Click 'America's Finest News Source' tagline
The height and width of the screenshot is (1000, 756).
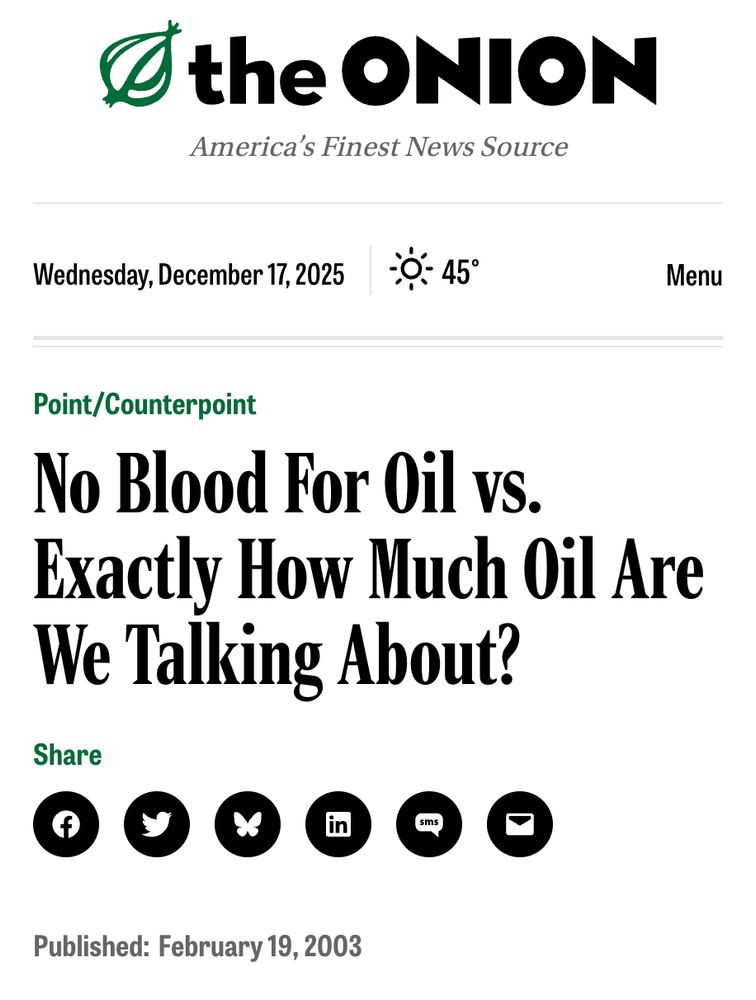pos(378,146)
